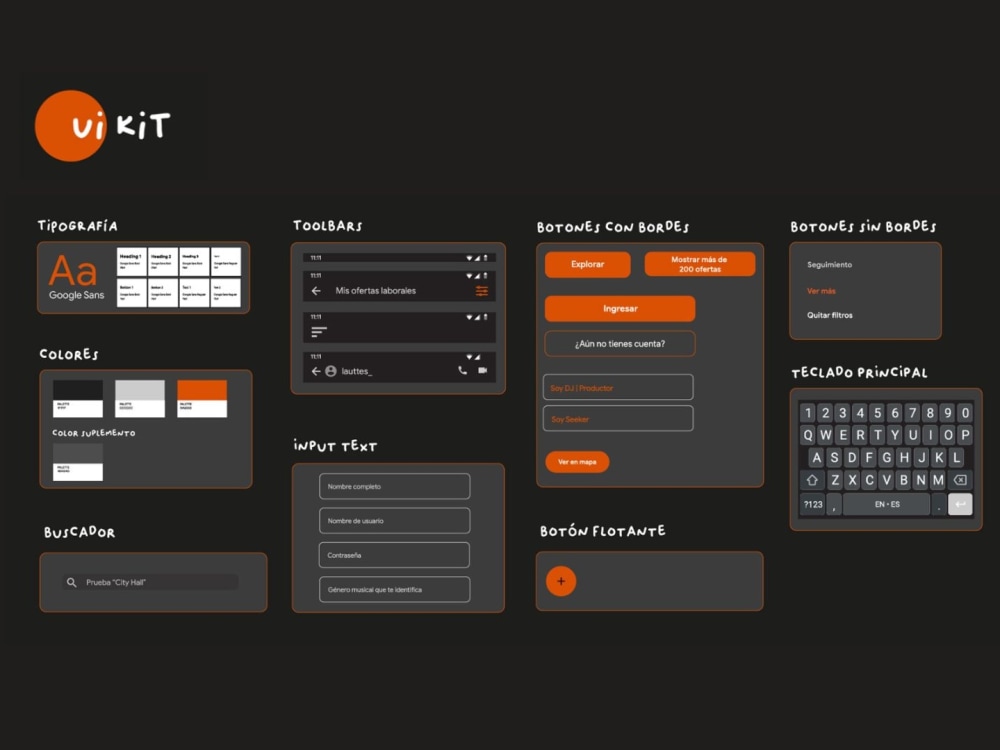Tap the shift key on keyboard
This screenshot has width=1000, height=750.
(812, 480)
